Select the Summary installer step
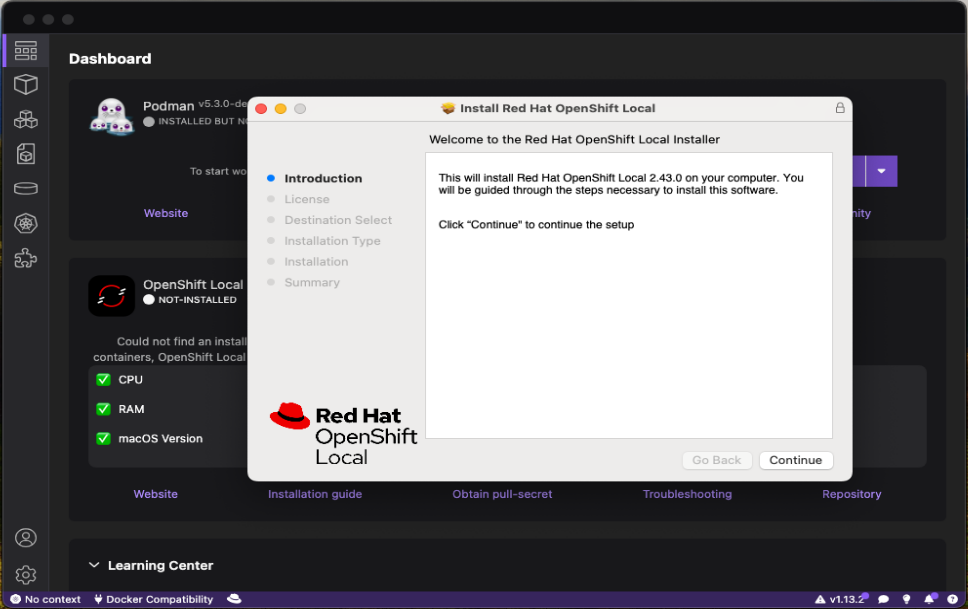 tap(312, 282)
